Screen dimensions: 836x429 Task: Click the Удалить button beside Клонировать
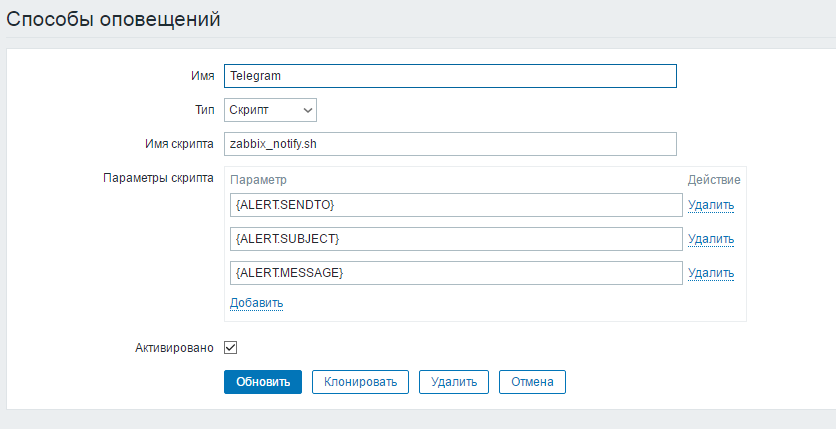453,381
